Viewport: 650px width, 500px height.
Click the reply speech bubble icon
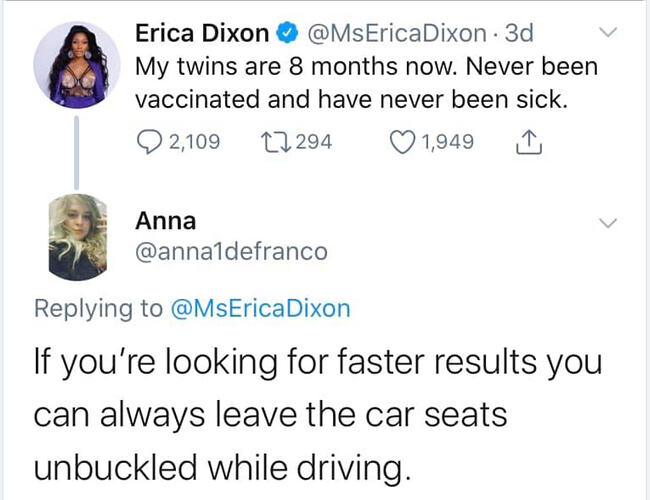[149, 142]
